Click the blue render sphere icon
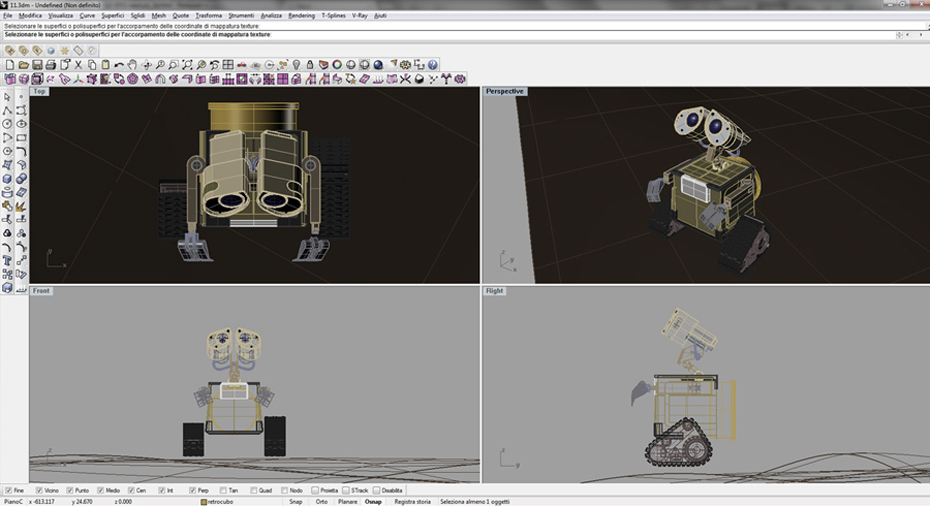930x506 pixels. pos(378,65)
